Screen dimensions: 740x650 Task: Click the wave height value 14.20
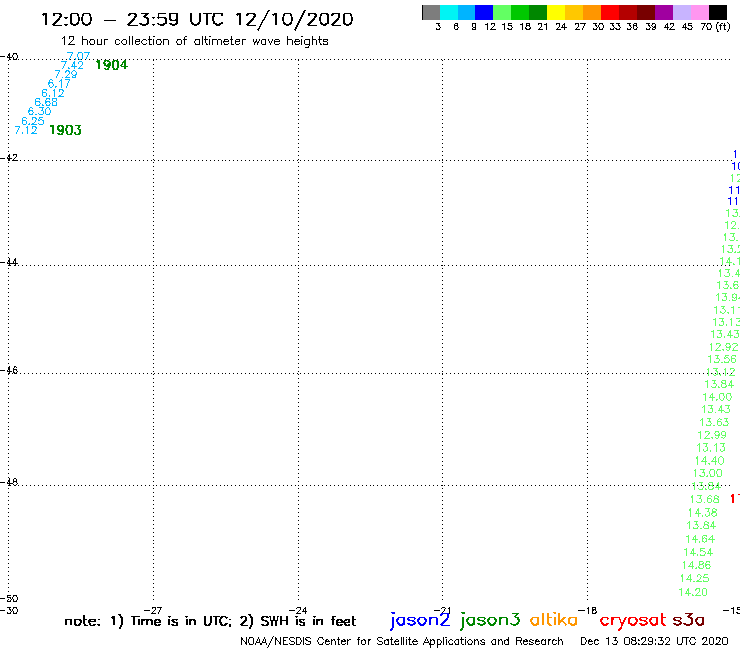coord(693,592)
